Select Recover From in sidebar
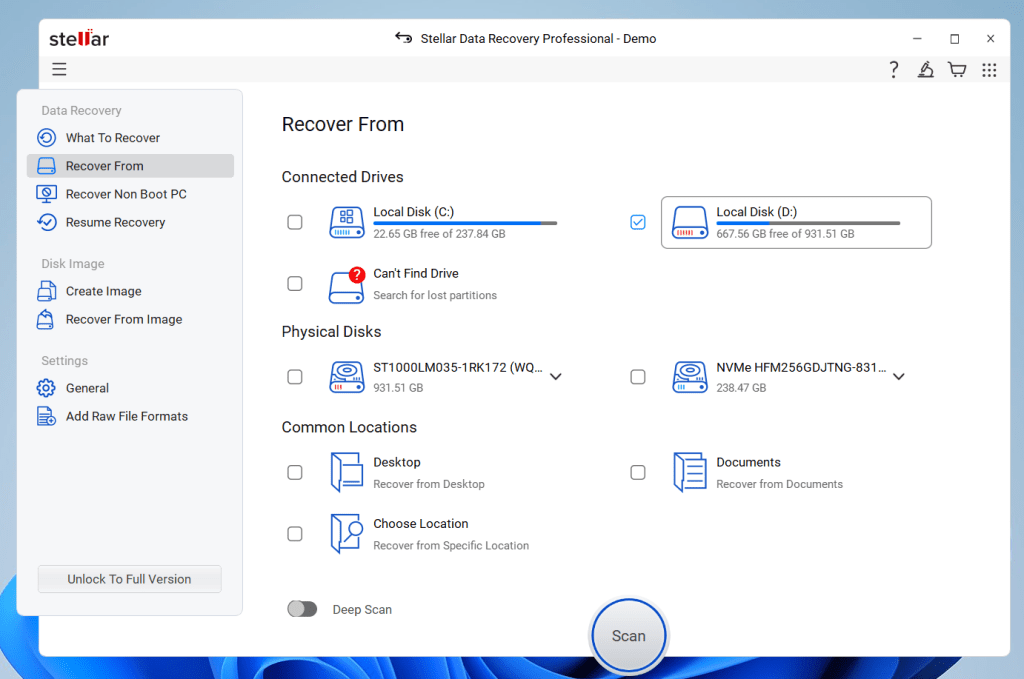The height and width of the screenshot is (679, 1024). (130, 166)
